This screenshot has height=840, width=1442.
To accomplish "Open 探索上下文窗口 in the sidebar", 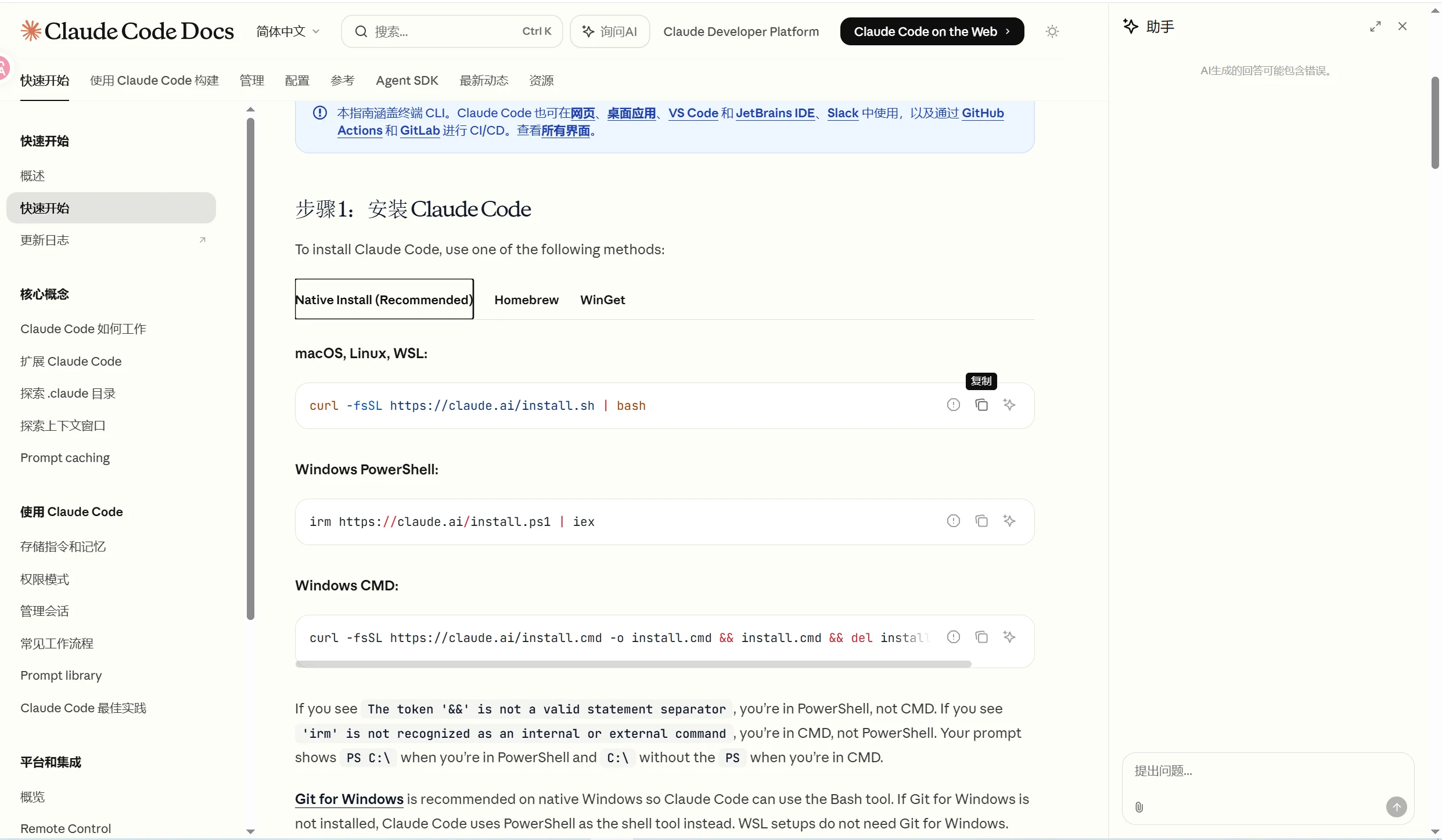I will click(63, 426).
